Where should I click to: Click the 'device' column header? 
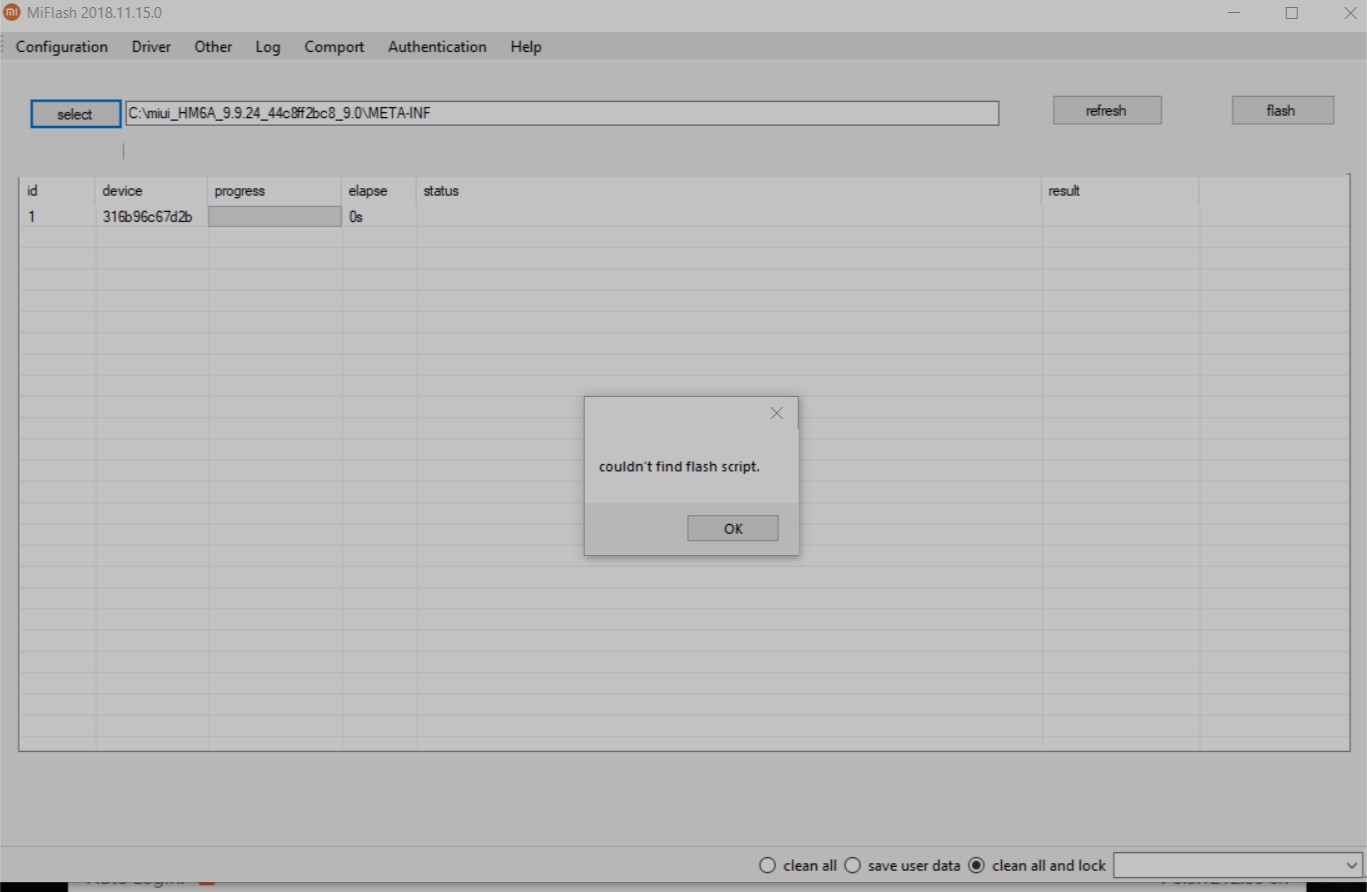pos(152,191)
